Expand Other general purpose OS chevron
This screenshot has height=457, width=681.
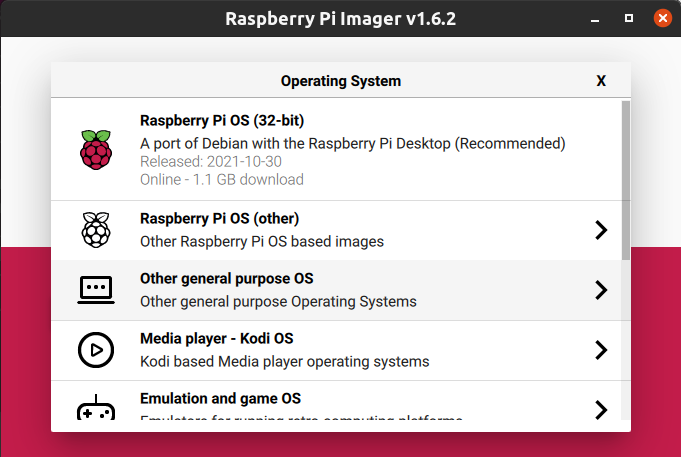click(601, 290)
